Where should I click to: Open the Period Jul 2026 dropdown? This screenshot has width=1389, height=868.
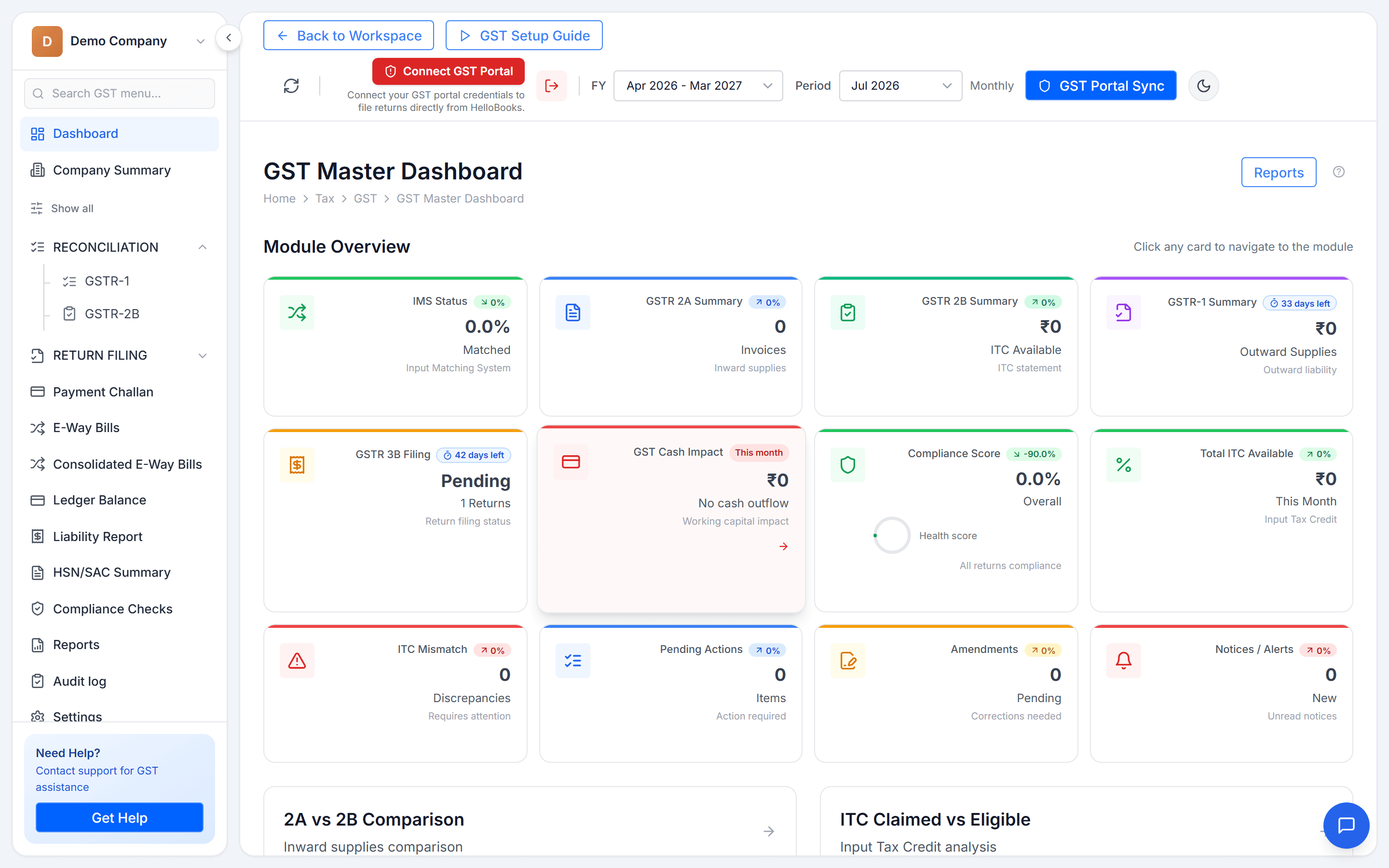point(900,86)
